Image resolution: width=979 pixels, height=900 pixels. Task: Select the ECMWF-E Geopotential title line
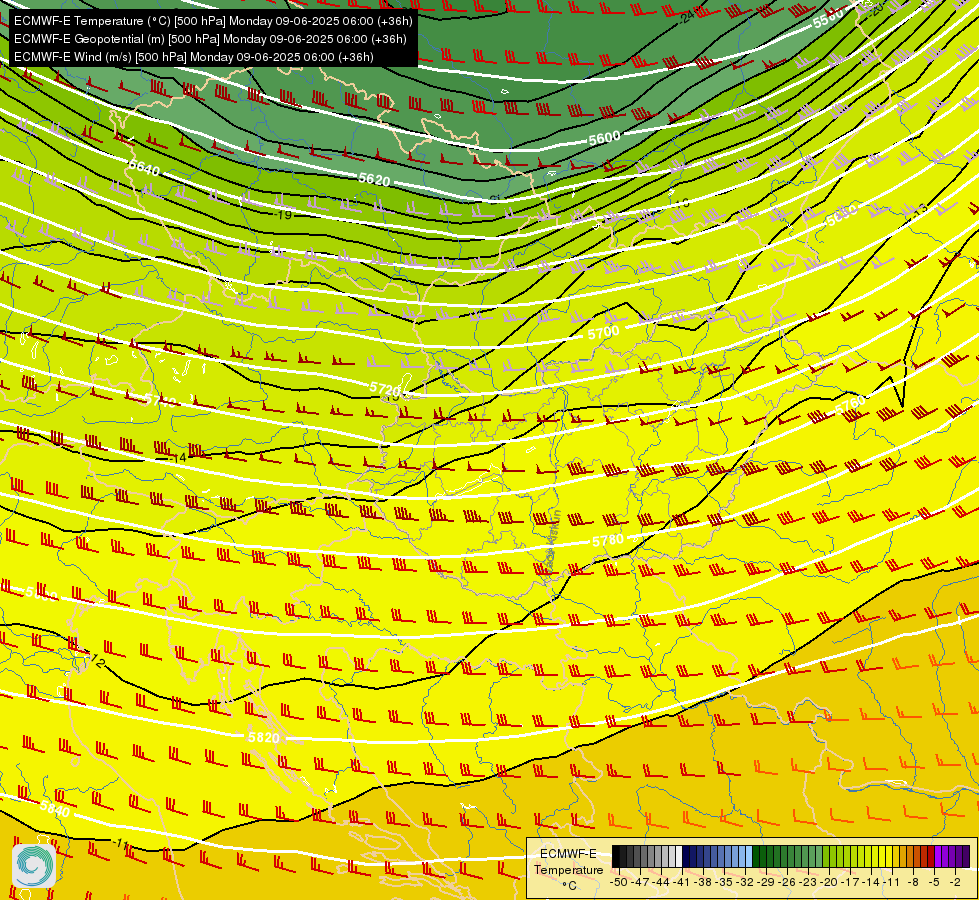pos(210,39)
